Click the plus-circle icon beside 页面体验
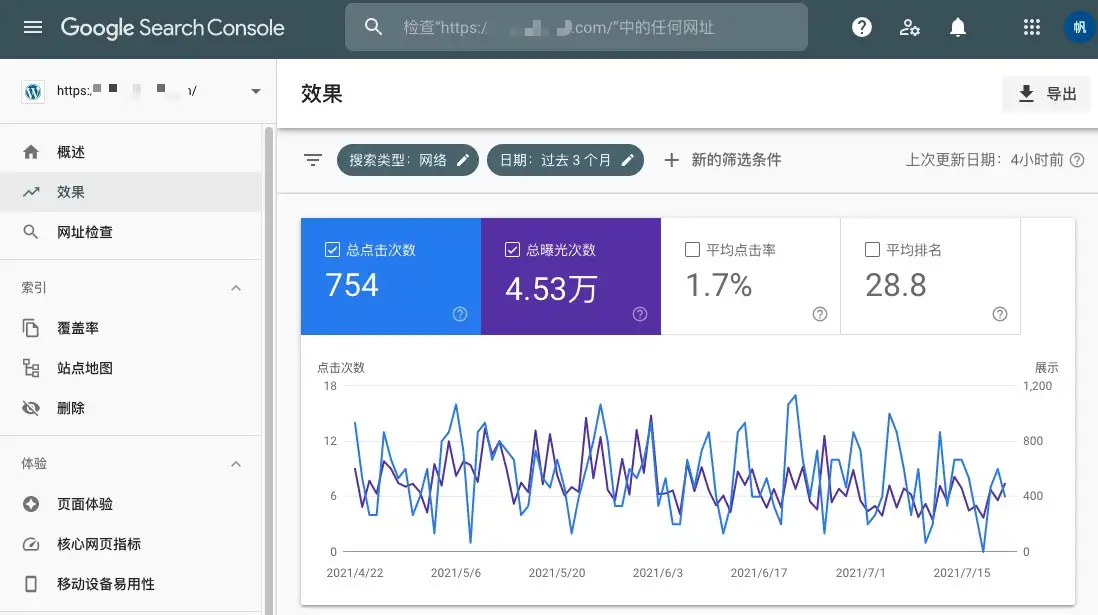The width and height of the screenshot is (1098, 615). [x=31, y=504]
